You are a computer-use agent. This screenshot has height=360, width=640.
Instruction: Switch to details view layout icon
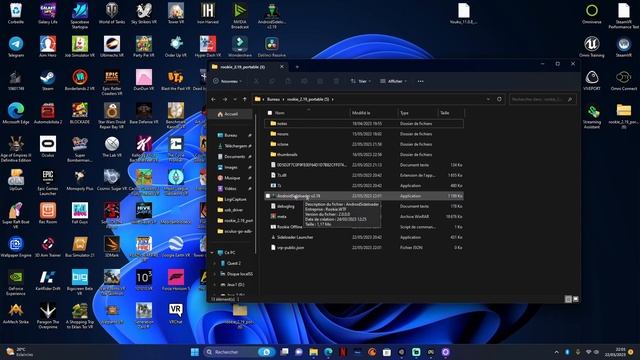point(568,299)
